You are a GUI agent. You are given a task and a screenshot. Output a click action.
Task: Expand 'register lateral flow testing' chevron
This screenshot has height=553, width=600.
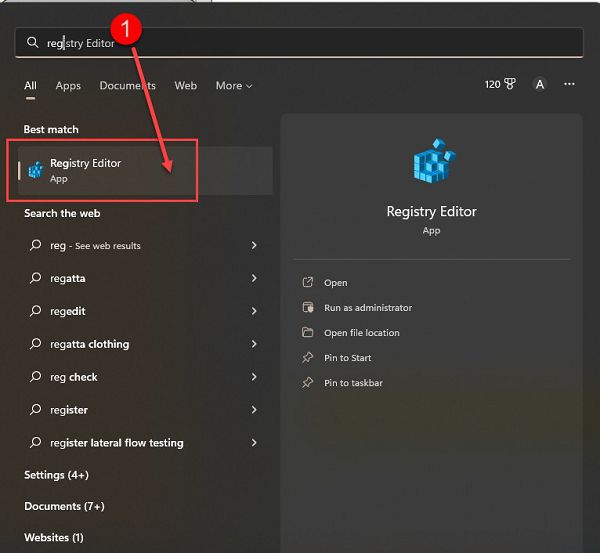coord(254,442)
